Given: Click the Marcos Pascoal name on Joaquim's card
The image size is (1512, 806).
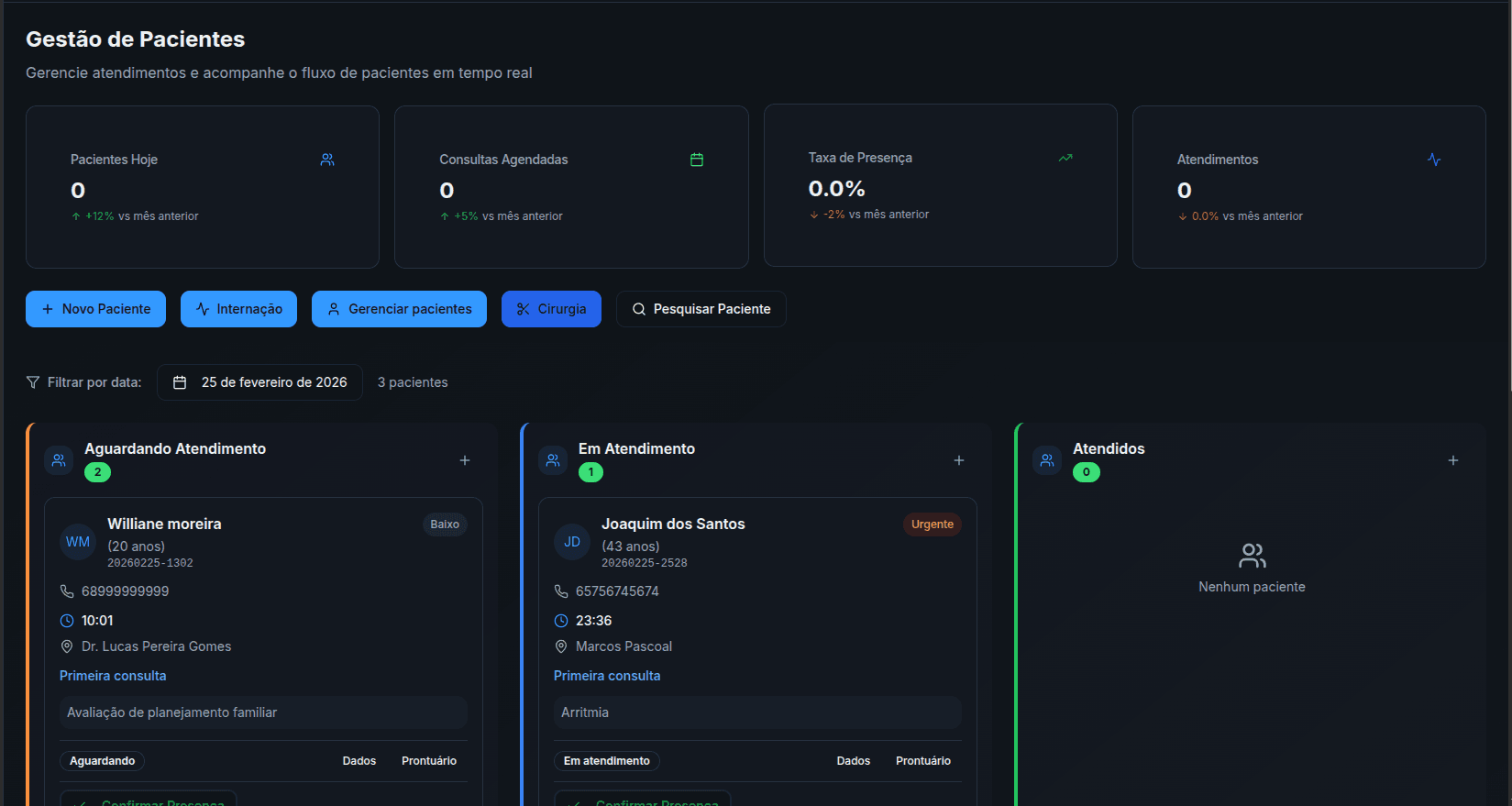Looking at the screenshot, I should pos(624,646).
